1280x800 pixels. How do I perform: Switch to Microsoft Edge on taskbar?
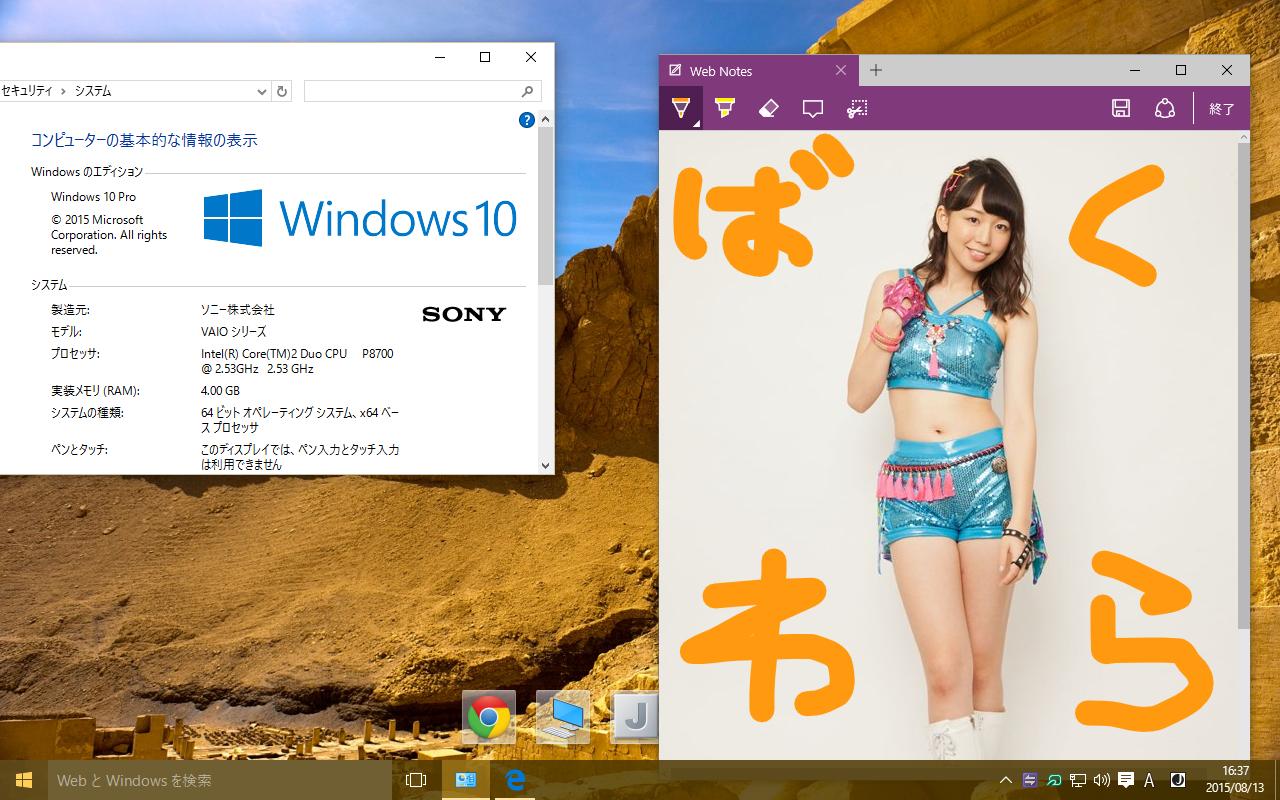coord(516,780)
